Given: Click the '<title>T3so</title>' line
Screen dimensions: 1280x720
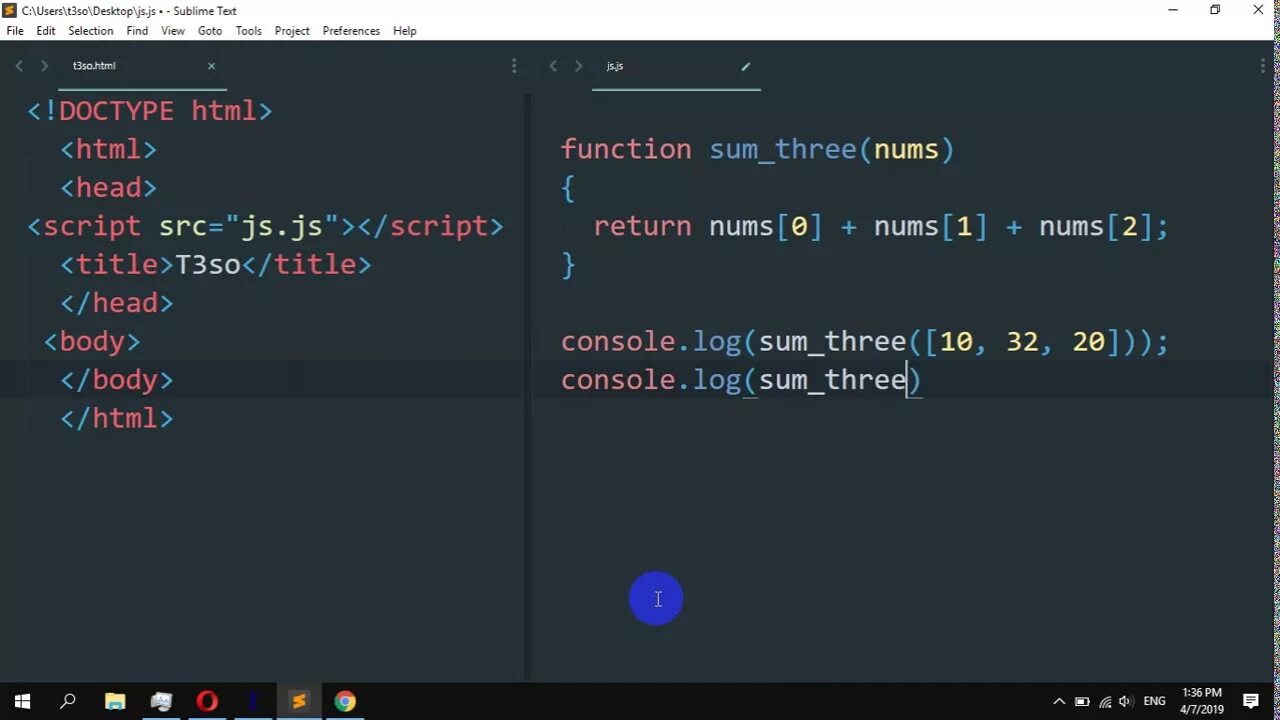Looking at the screenshot, I should click(216, 265).
